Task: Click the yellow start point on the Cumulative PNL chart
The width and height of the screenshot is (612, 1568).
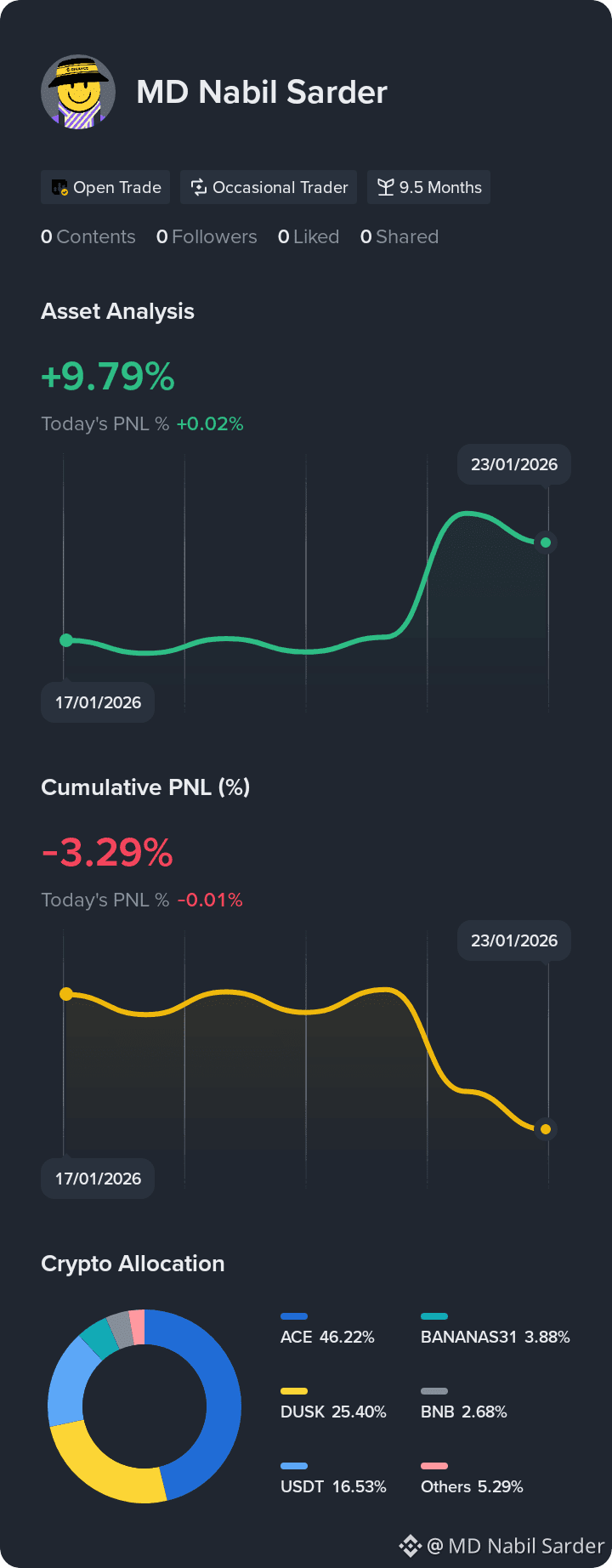Action: pos(66,994)
